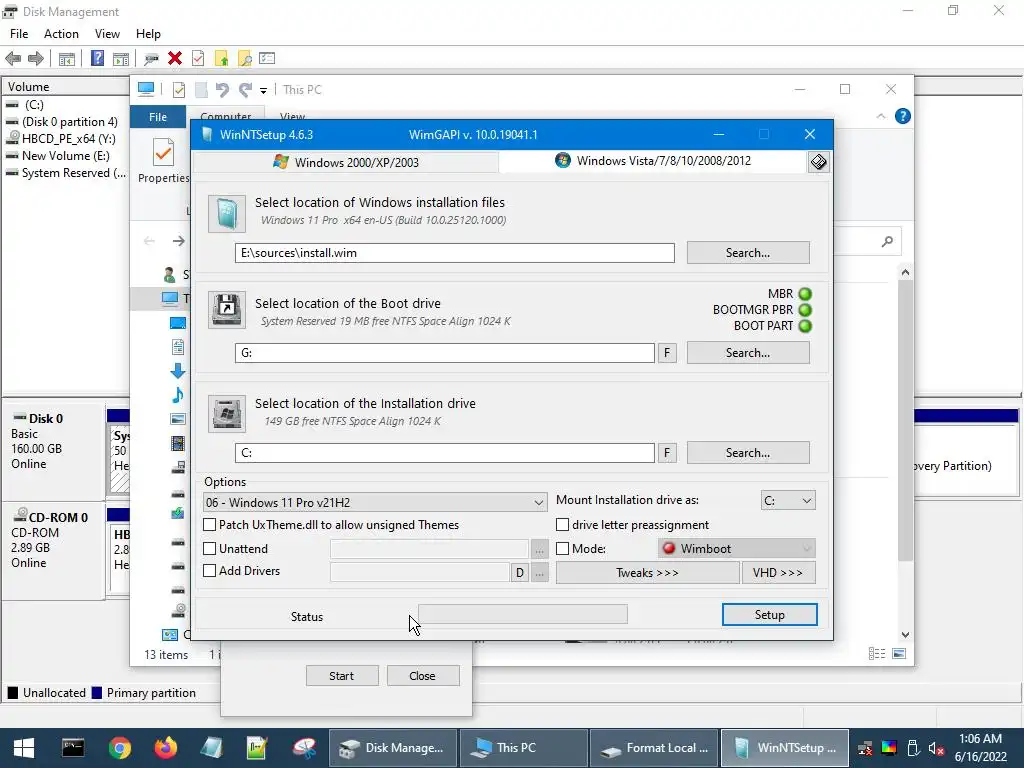Image resolution: width=1024 pixels, height=768 pixels.
Task: Click the search magnifier in This PC window
Action: tap(887, 242)
